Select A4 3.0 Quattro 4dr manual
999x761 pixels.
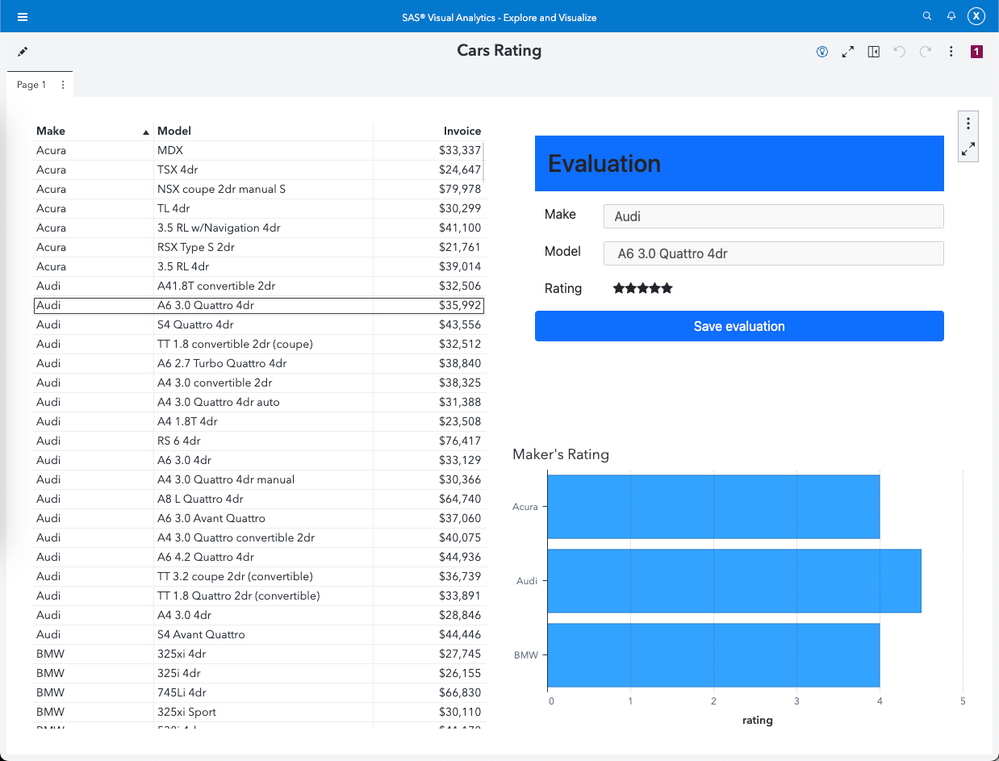coord(258,479)
